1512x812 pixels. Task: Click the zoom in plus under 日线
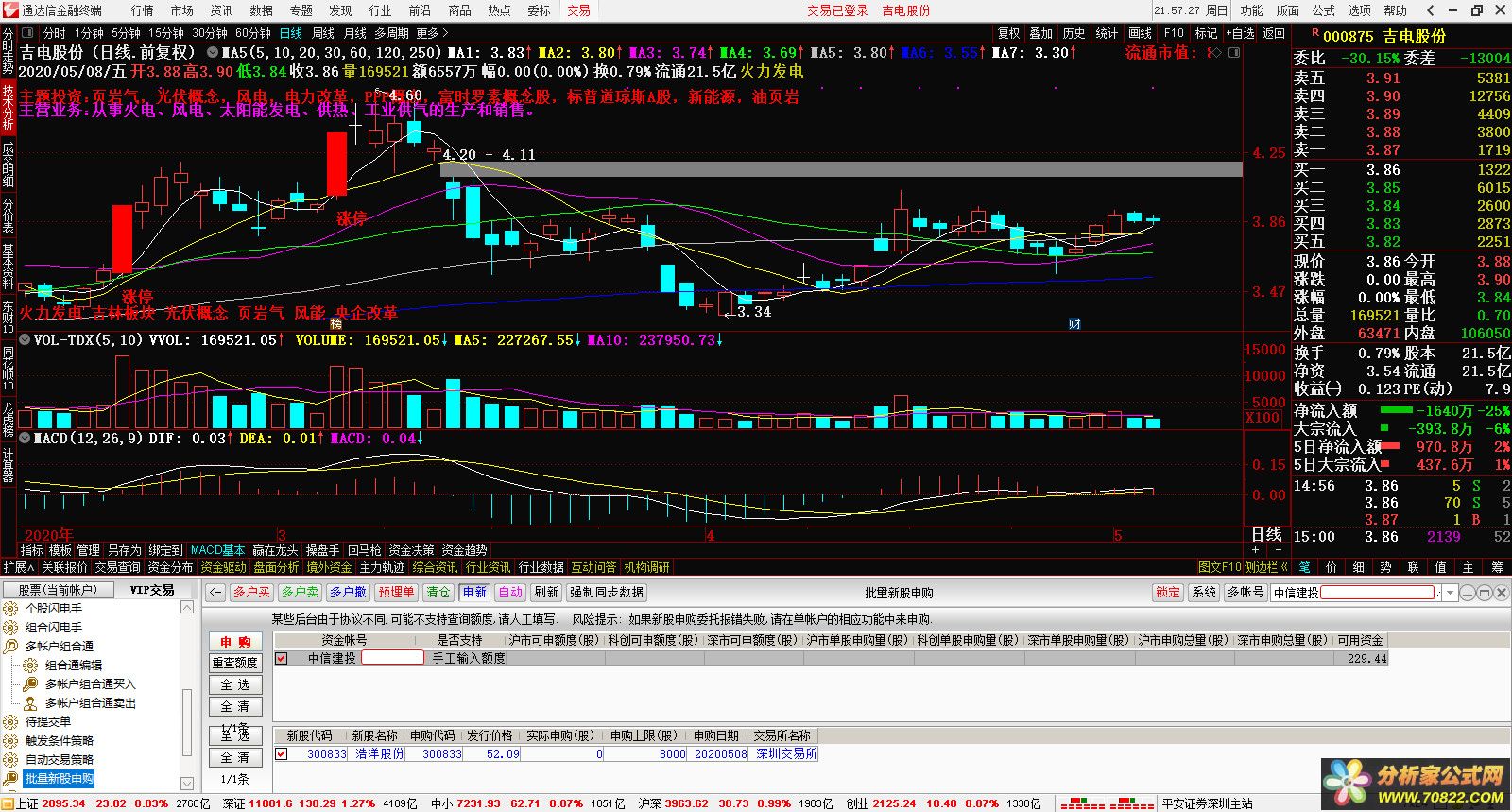1256,549
